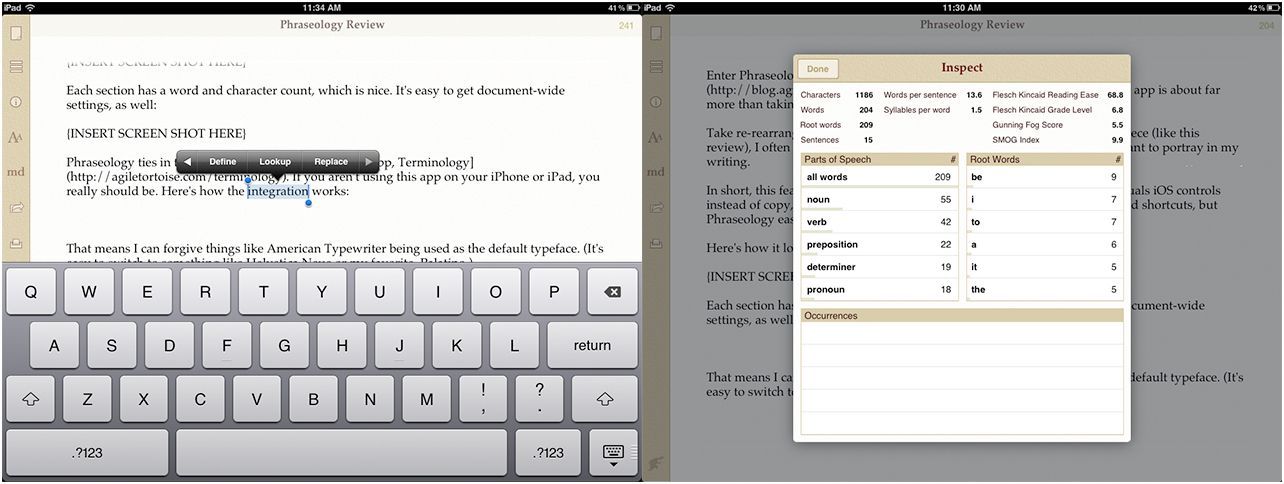The height and width of the screenshot is (484, 1284).
Task: Select the 'all words' row in Parts of Speech
Action: 879,177
